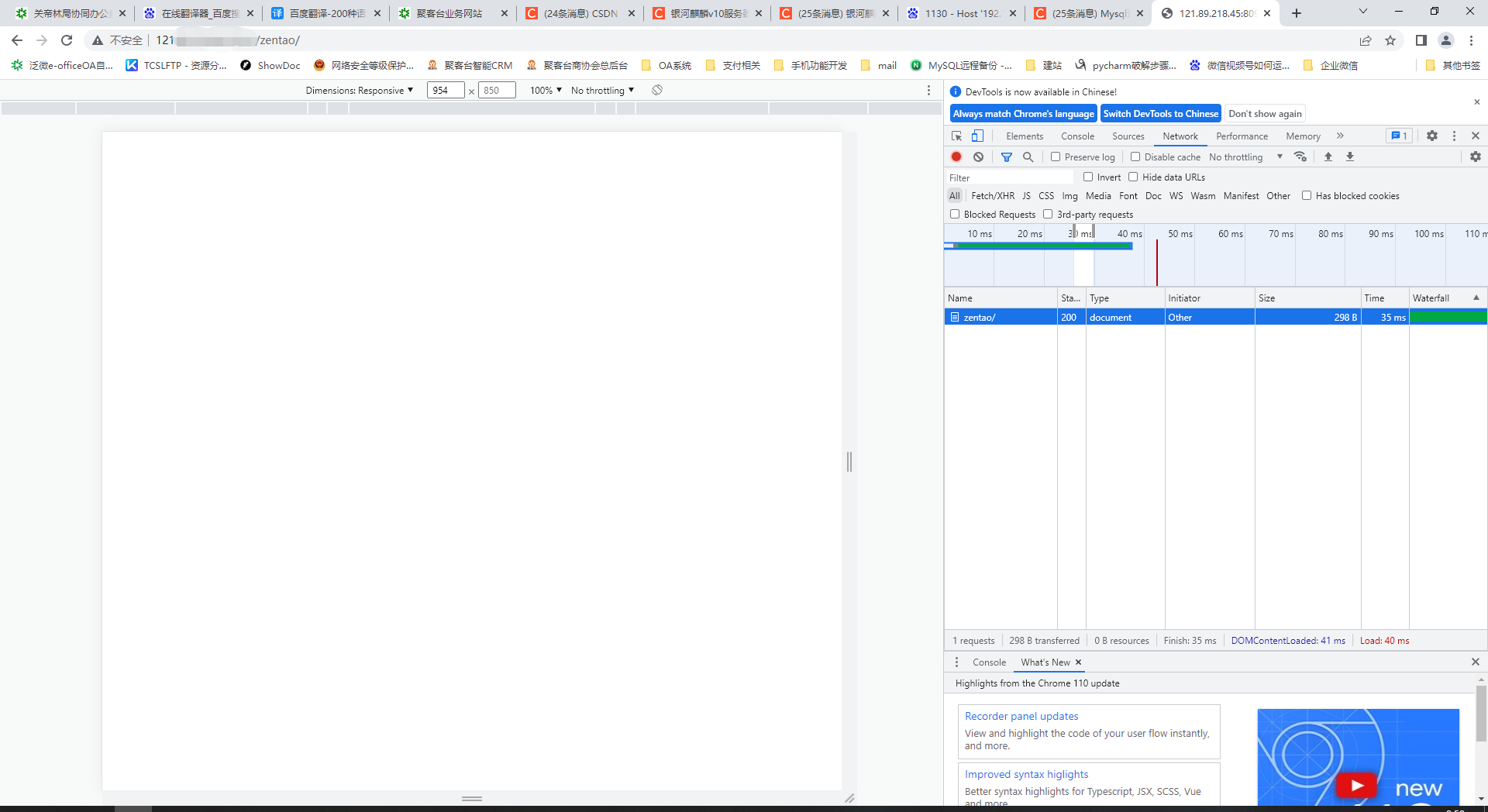1488x812 pixels.
Task: Click the rotate device icon
Action: pyautogui.click(x=657, y=91)
